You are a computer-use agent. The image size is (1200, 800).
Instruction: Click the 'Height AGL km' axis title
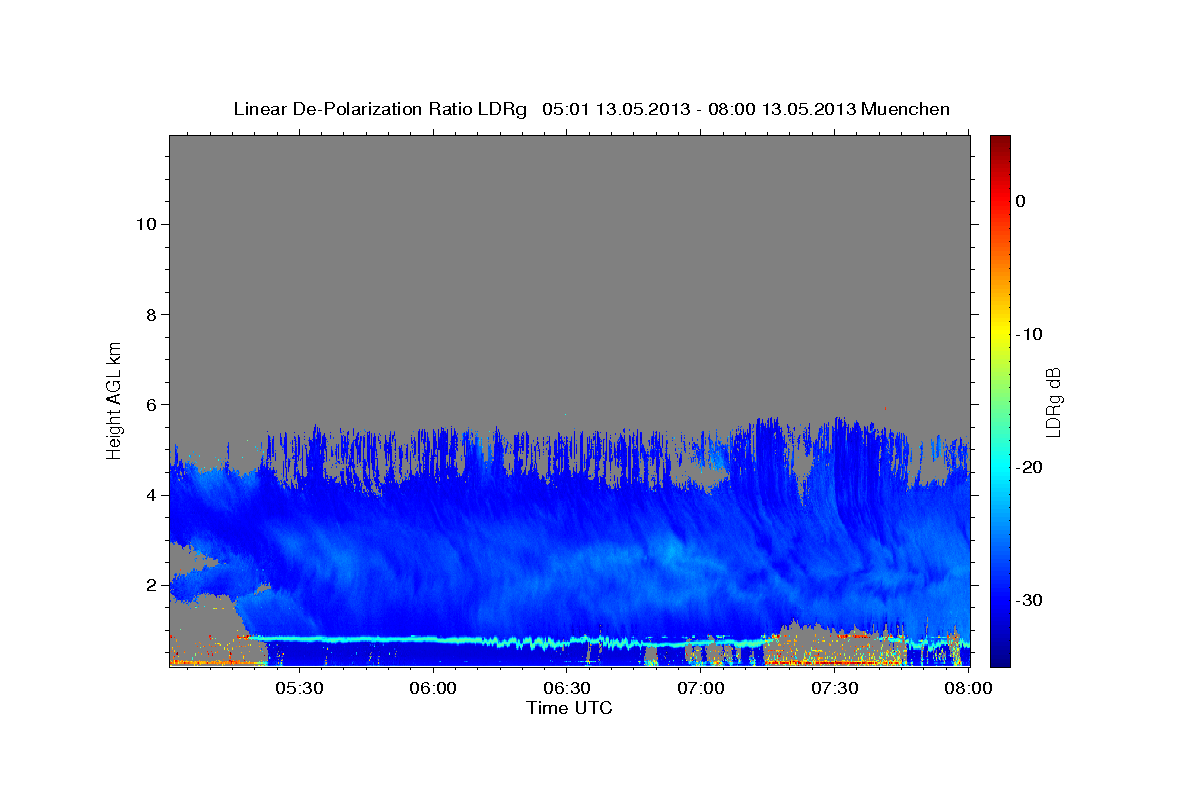click(x=115, y=401)
